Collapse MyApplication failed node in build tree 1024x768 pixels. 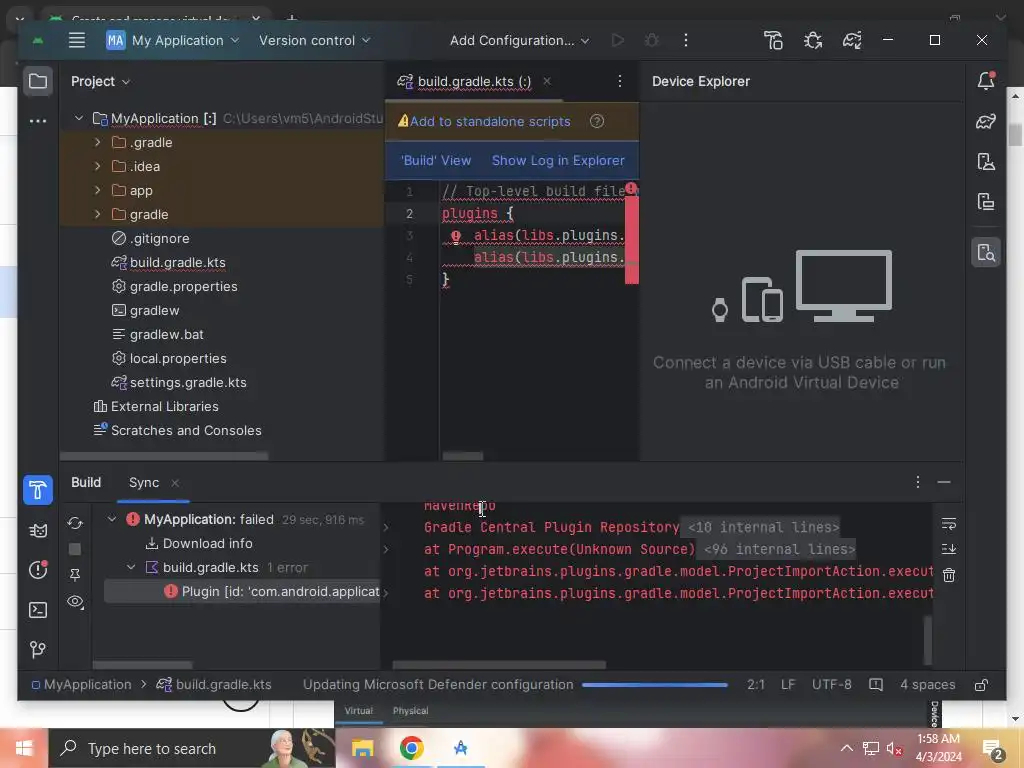[x=112, y=519]
